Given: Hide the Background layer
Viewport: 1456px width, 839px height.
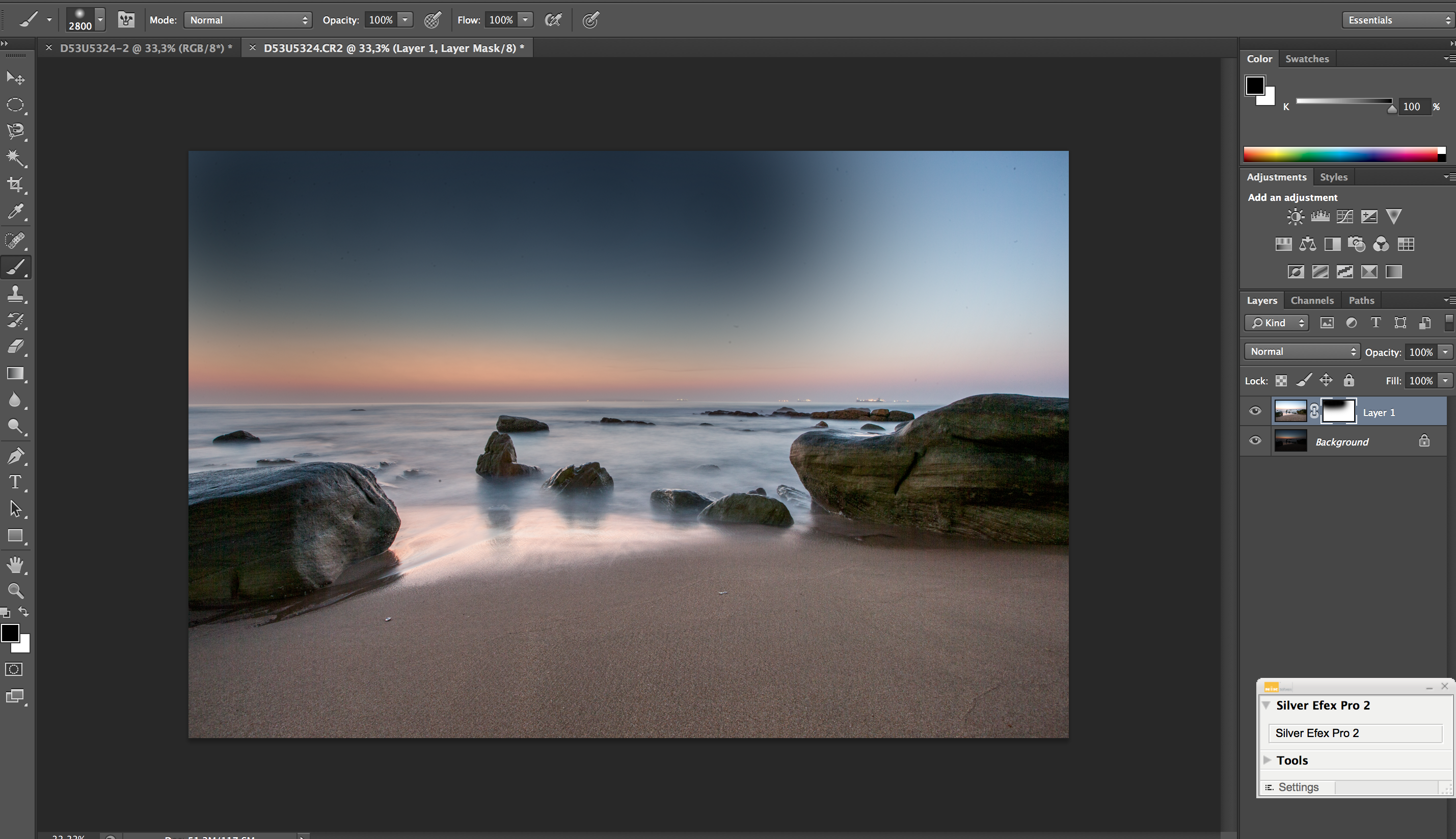Looking at the screenshot, I should pyautogui.click(x=1255, y=441).
